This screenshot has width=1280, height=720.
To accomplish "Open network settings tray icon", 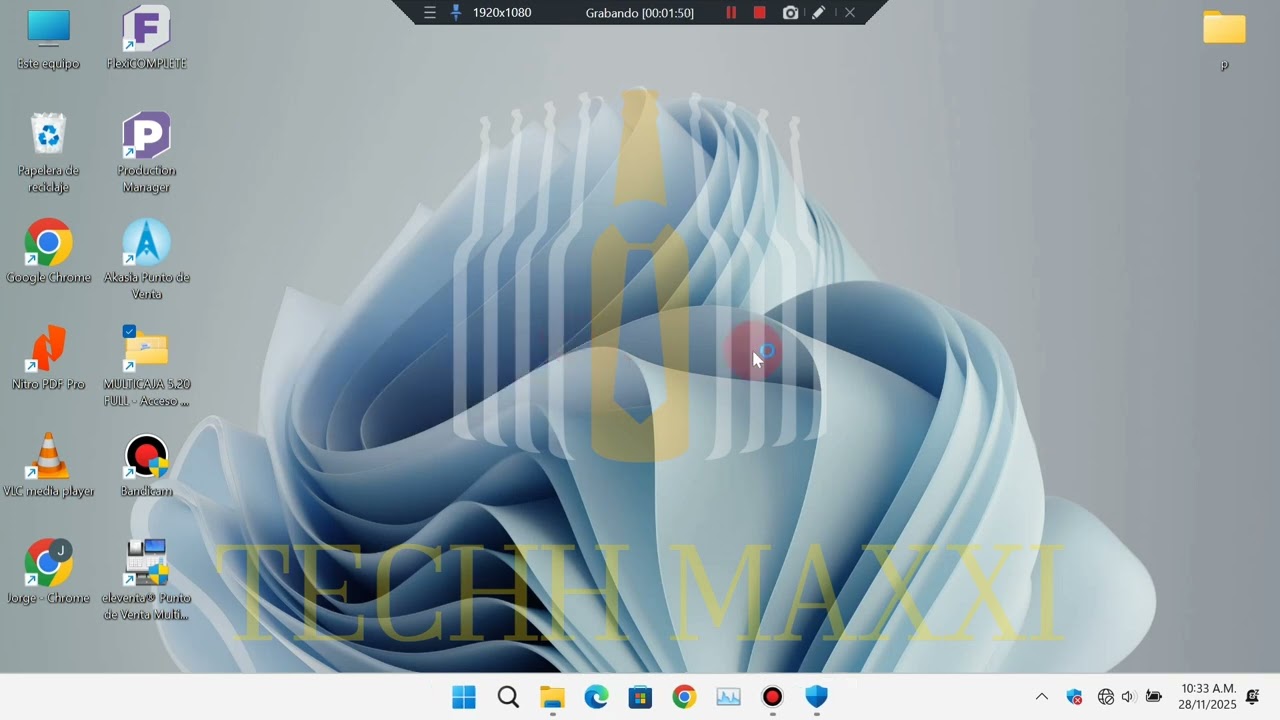I will click(1105, 697).
